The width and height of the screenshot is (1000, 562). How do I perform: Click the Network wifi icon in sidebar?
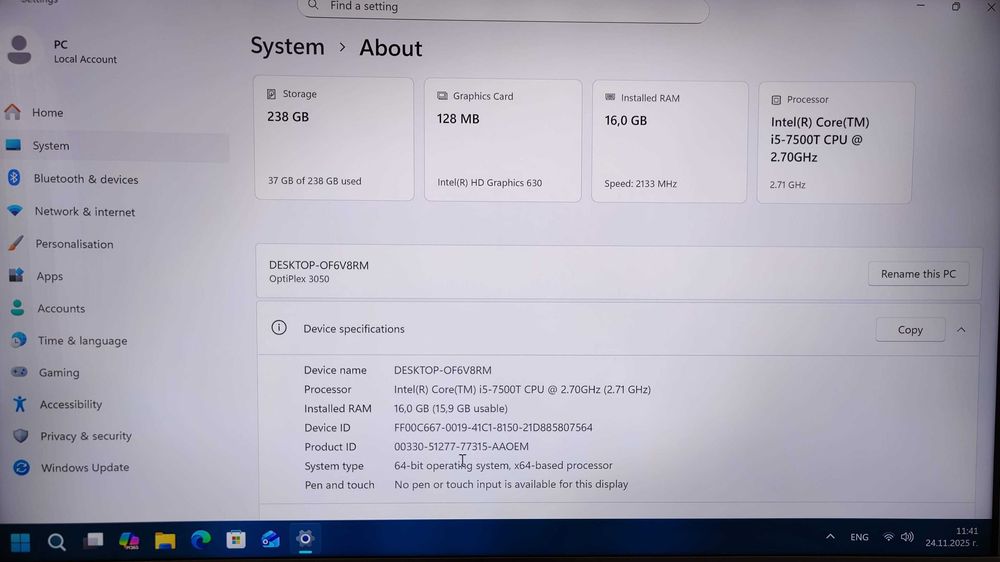(15, 211)
